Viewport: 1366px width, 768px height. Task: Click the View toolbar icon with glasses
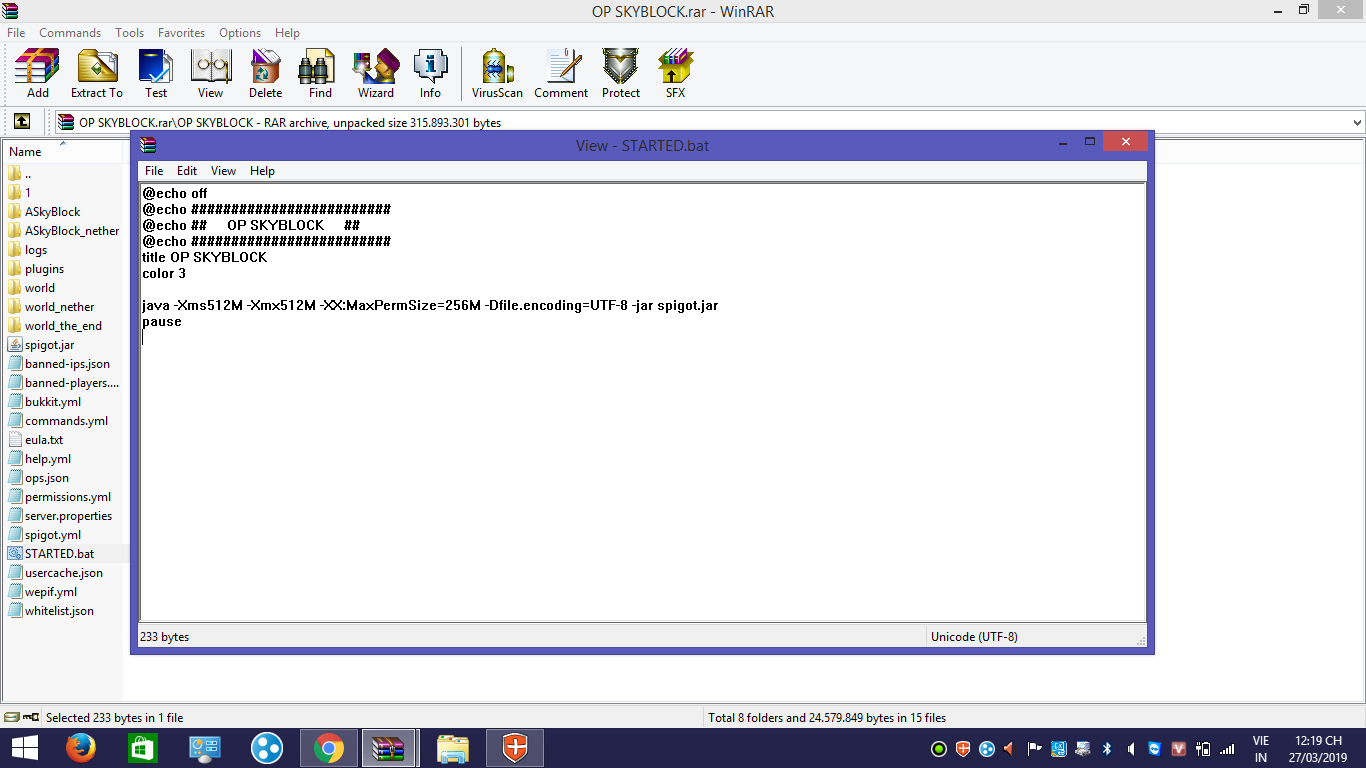(x=210, y=74)
